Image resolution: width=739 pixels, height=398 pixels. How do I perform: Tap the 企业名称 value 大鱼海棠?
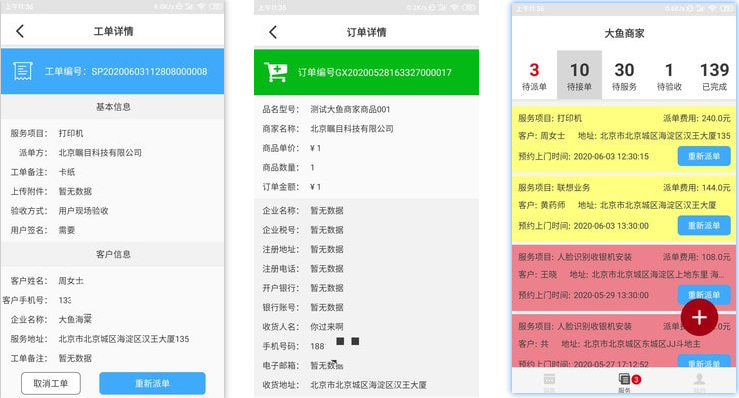click(x=75, y=320)
